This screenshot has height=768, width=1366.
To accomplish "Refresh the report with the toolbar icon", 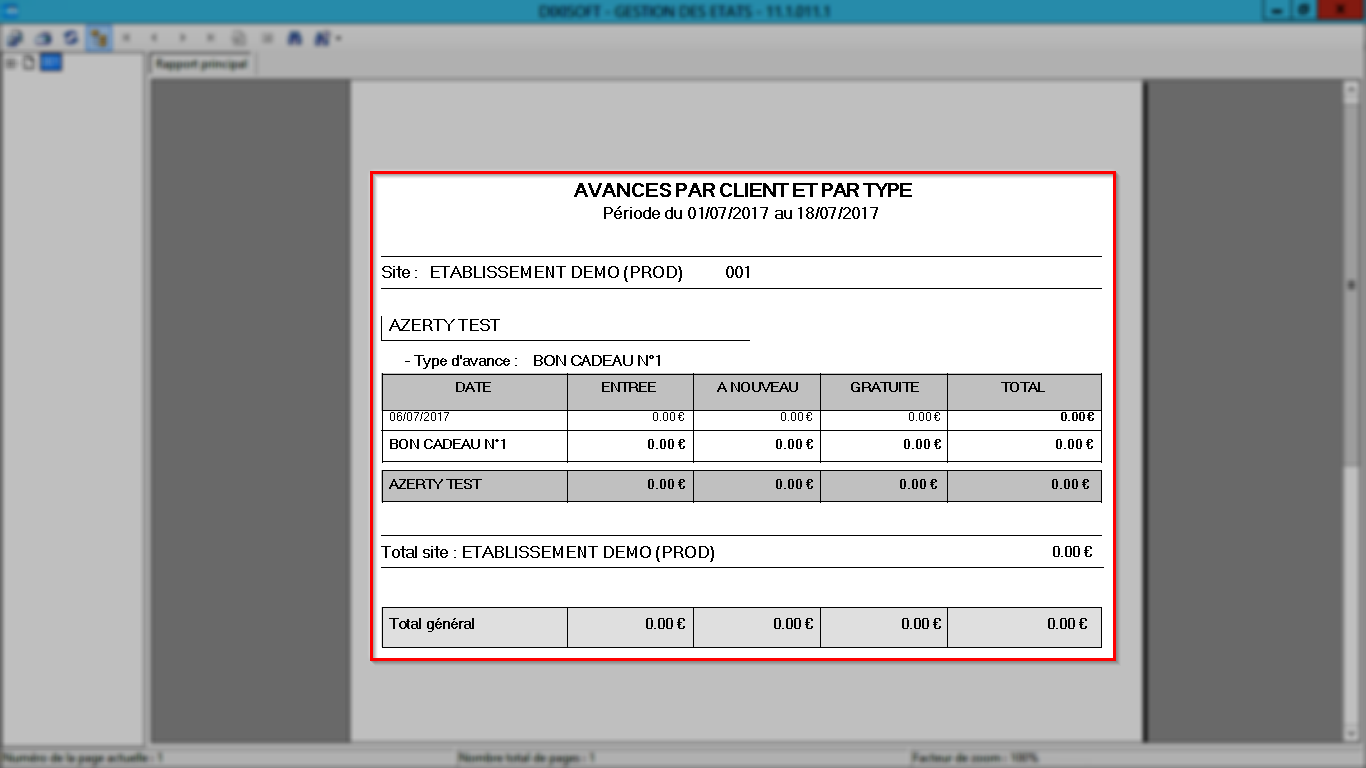I will (x=71, y=38).
